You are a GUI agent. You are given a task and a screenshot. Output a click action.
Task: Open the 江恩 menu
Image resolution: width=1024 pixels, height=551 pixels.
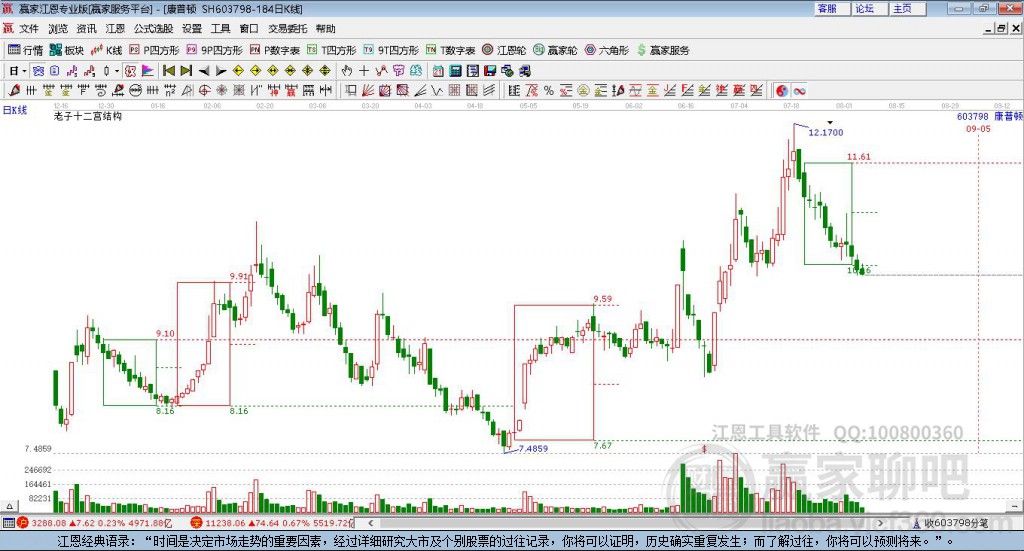coord(115,29)
